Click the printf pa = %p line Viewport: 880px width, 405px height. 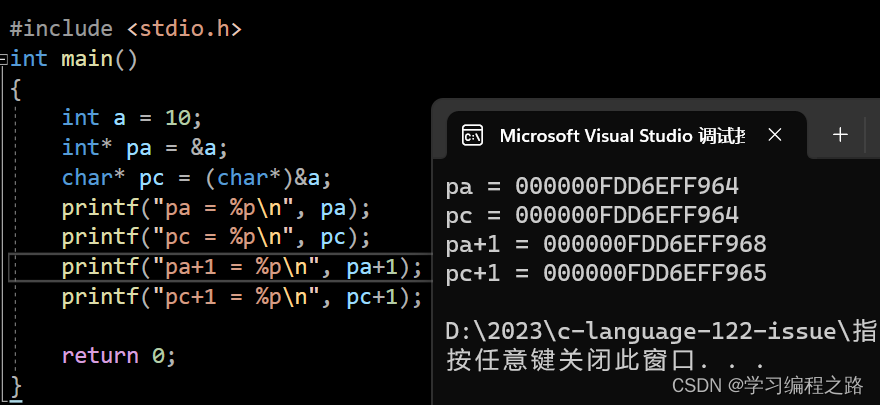[x=216, y=208]
